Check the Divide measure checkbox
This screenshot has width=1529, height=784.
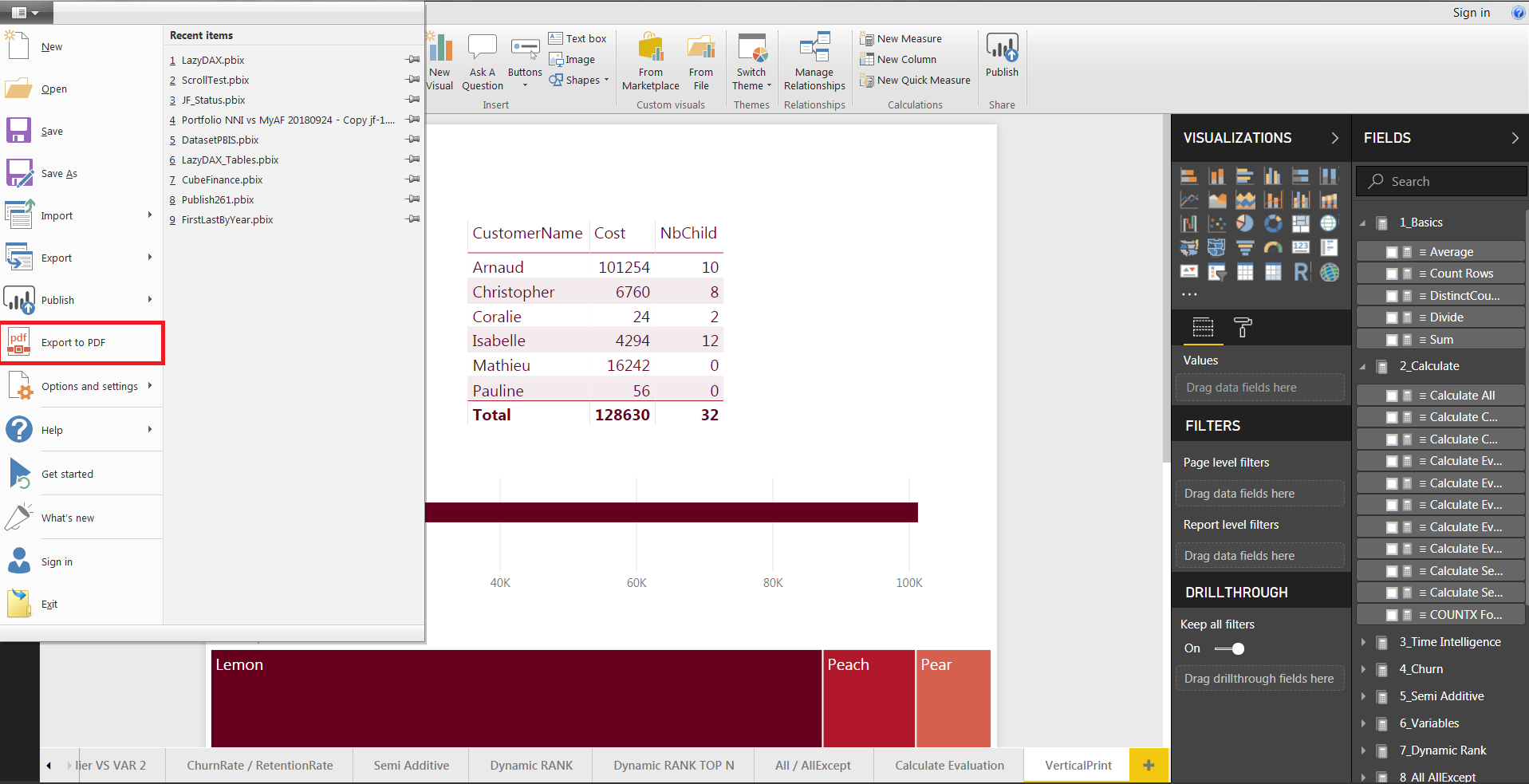click(x=1392, y=317)
